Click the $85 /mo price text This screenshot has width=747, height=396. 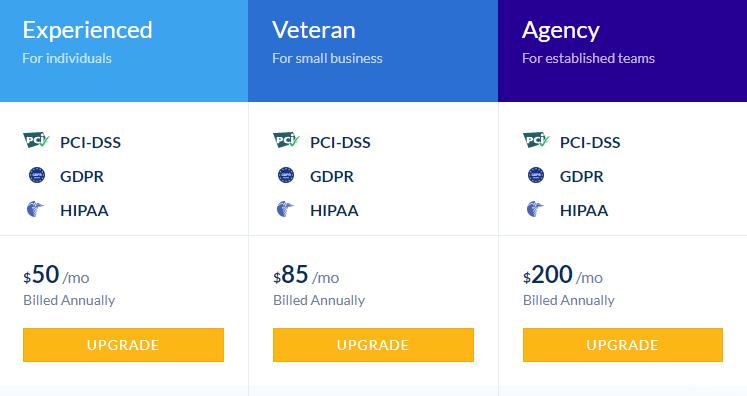tap(306, 275)
